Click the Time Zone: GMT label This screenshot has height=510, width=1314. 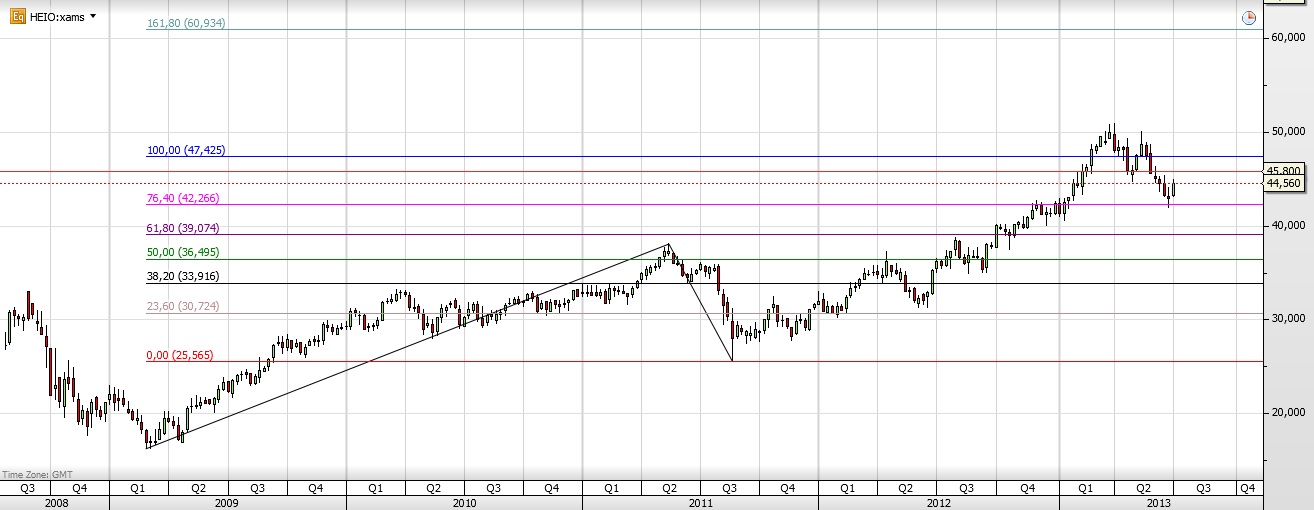[x=36, y=475]
